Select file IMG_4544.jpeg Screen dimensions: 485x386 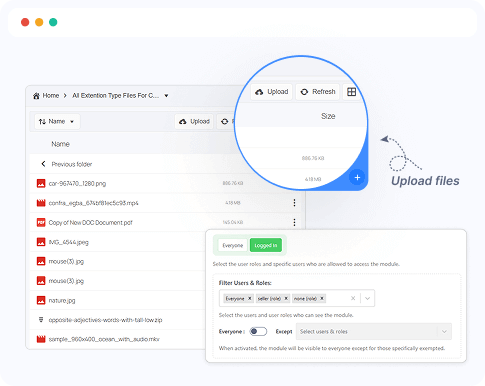pos(69,242)
